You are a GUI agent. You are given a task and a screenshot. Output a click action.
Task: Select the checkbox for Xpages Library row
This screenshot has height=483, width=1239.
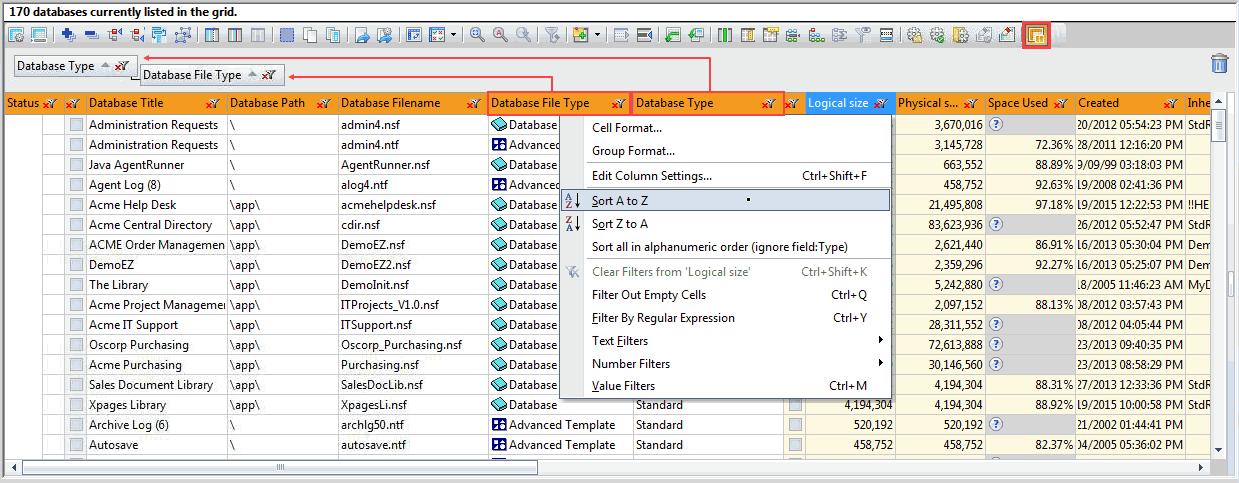coord(76,405)
